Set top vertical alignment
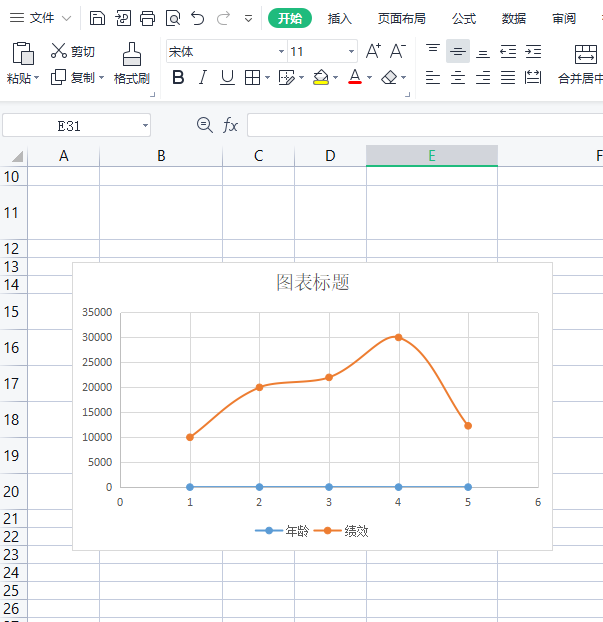This screenshot has height=622, width=603. pyautogui.click(x=432, y=51)
